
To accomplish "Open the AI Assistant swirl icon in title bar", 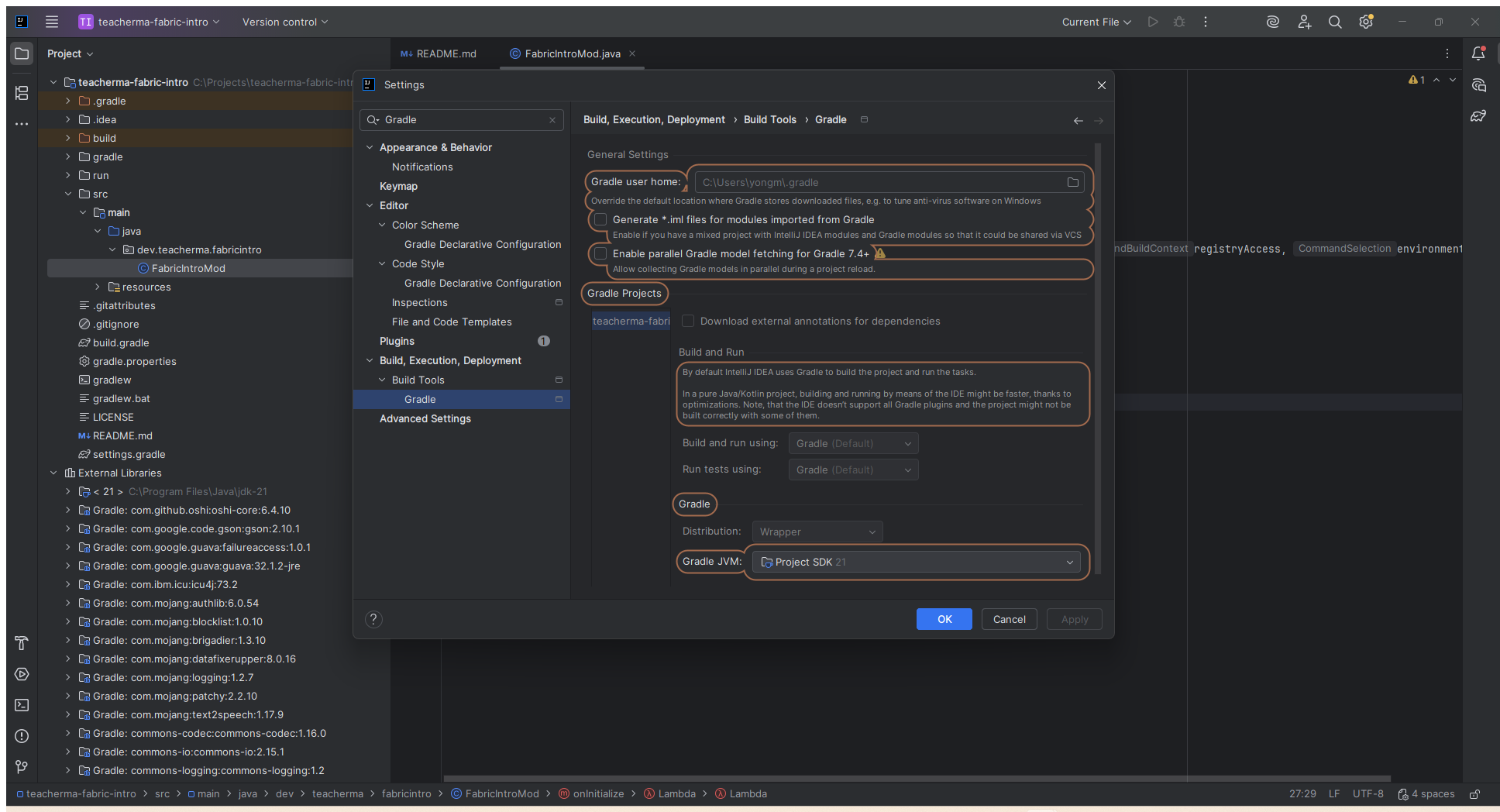I will 1273,22.
